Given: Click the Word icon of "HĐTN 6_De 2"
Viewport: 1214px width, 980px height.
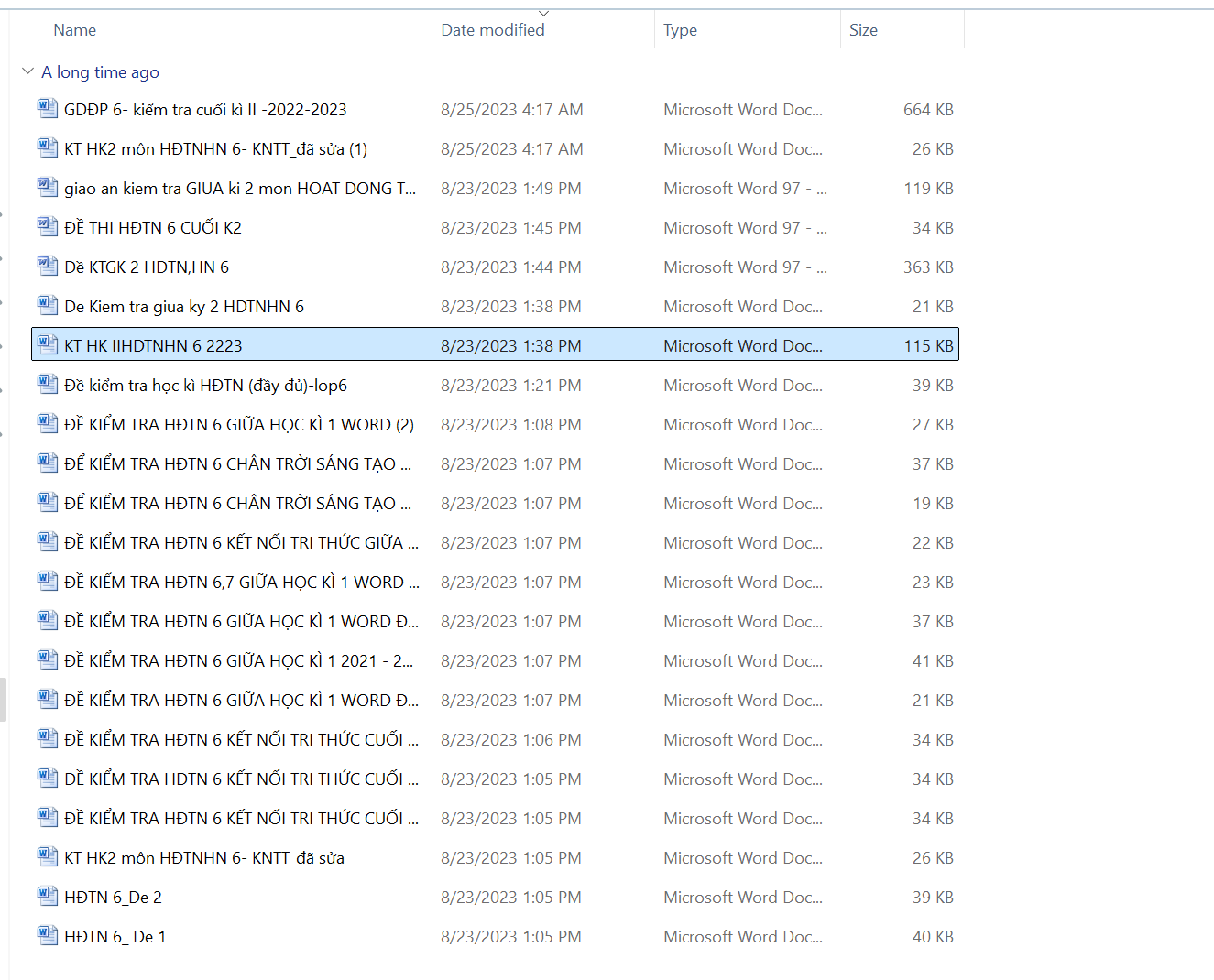Looking at the screenshot, I should (48, 897).
